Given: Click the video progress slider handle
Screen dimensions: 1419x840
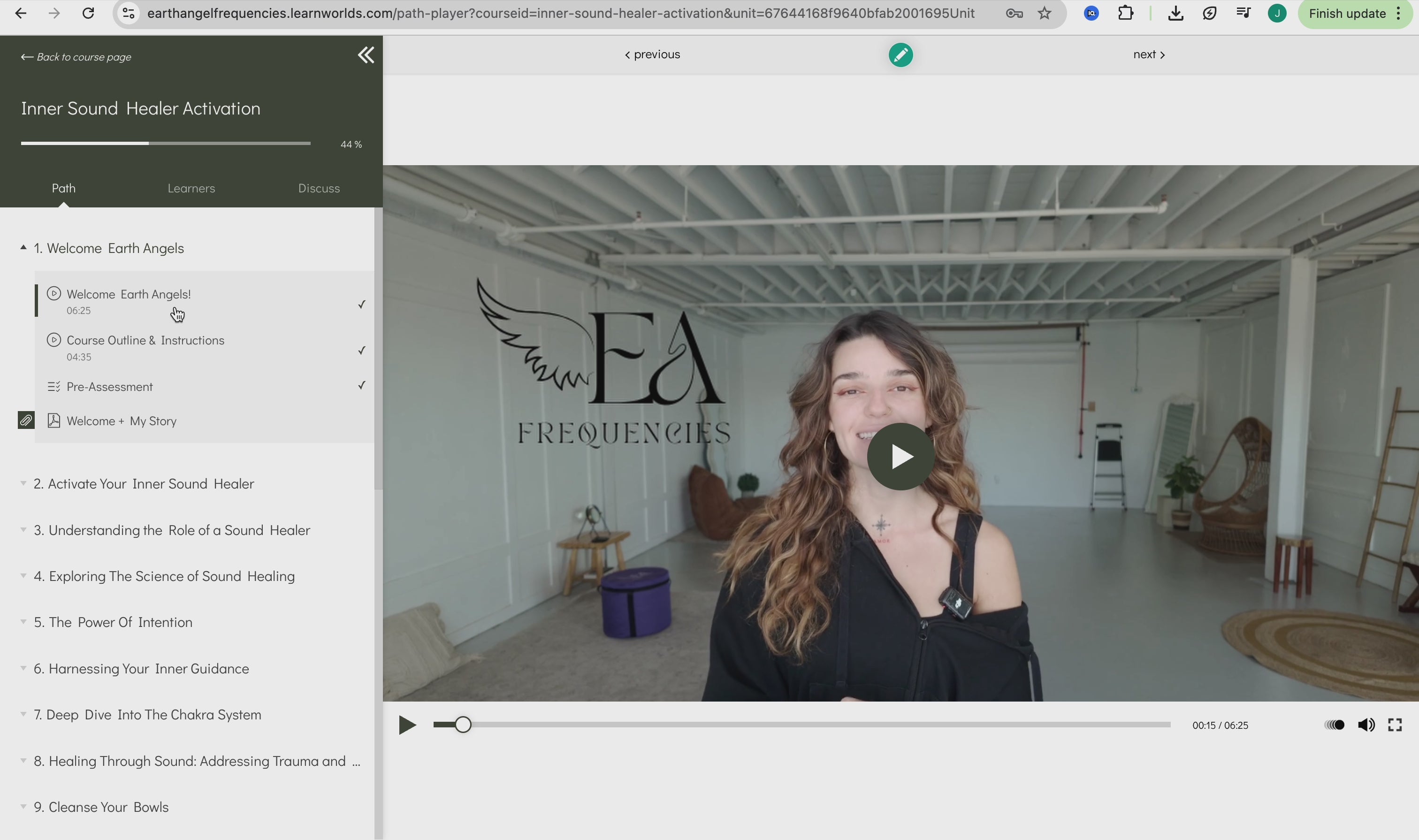Looking at the screenshot, I should tap(463, 725).
